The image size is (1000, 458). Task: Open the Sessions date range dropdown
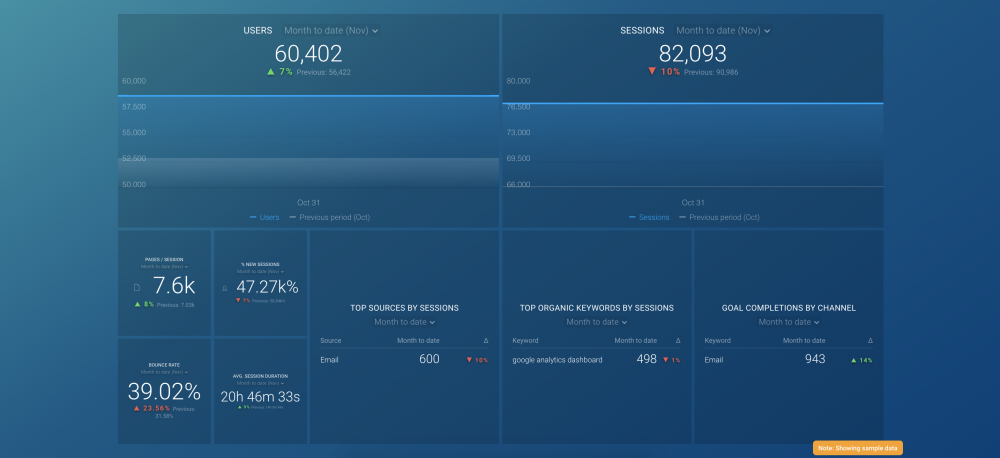point(723,31)
